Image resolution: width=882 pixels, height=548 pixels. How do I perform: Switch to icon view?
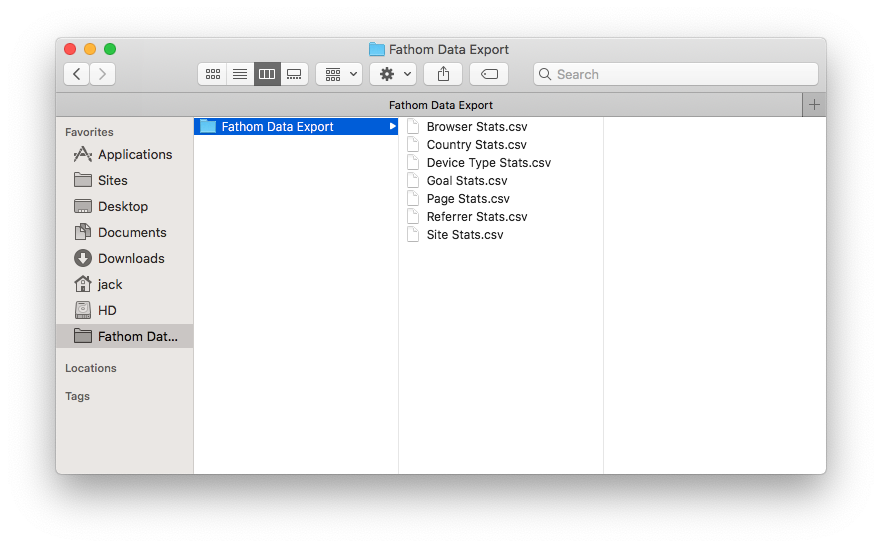coord(213,74)
